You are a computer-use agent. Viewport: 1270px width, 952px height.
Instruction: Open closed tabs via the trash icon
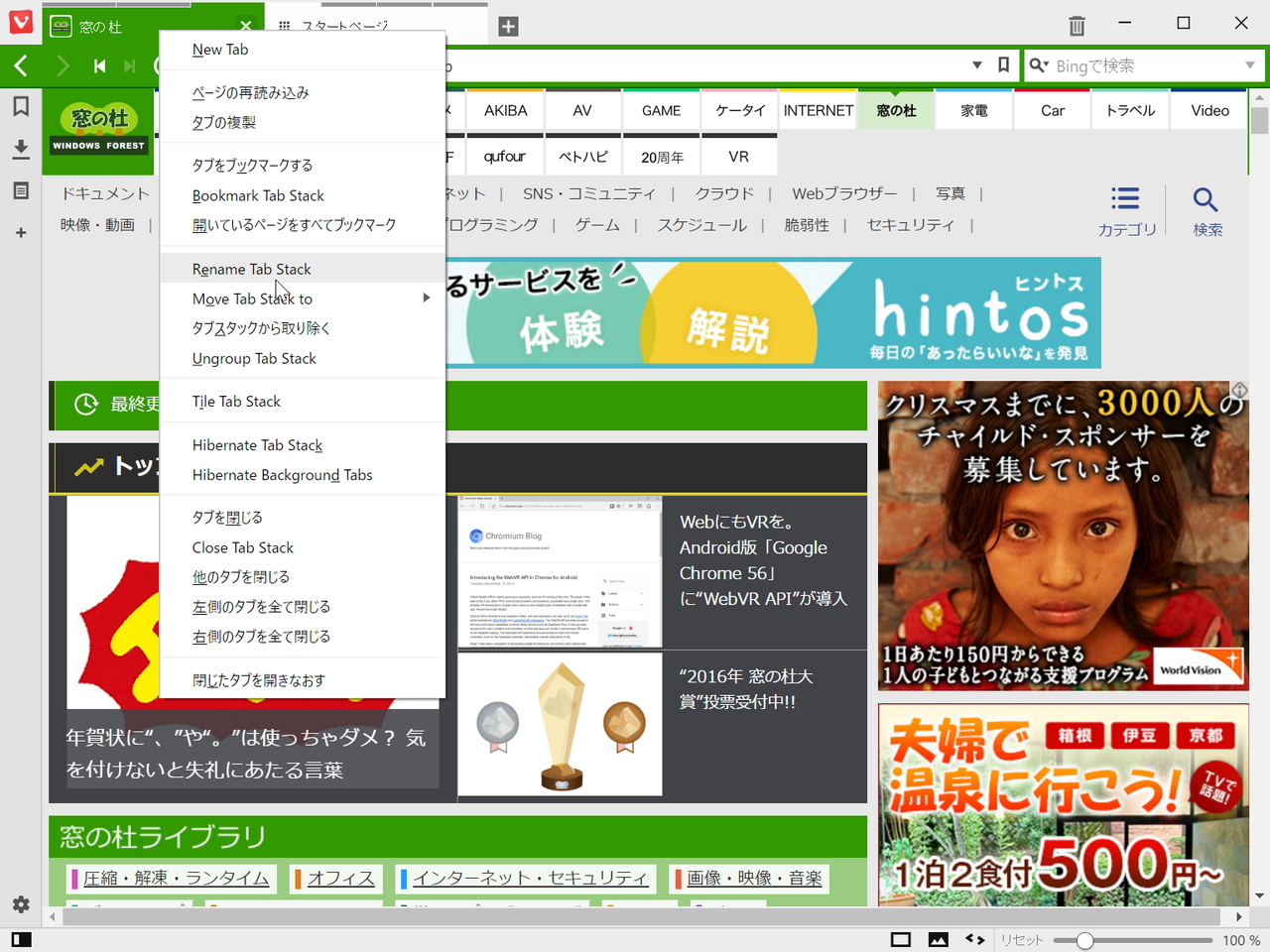(1076, 24)
